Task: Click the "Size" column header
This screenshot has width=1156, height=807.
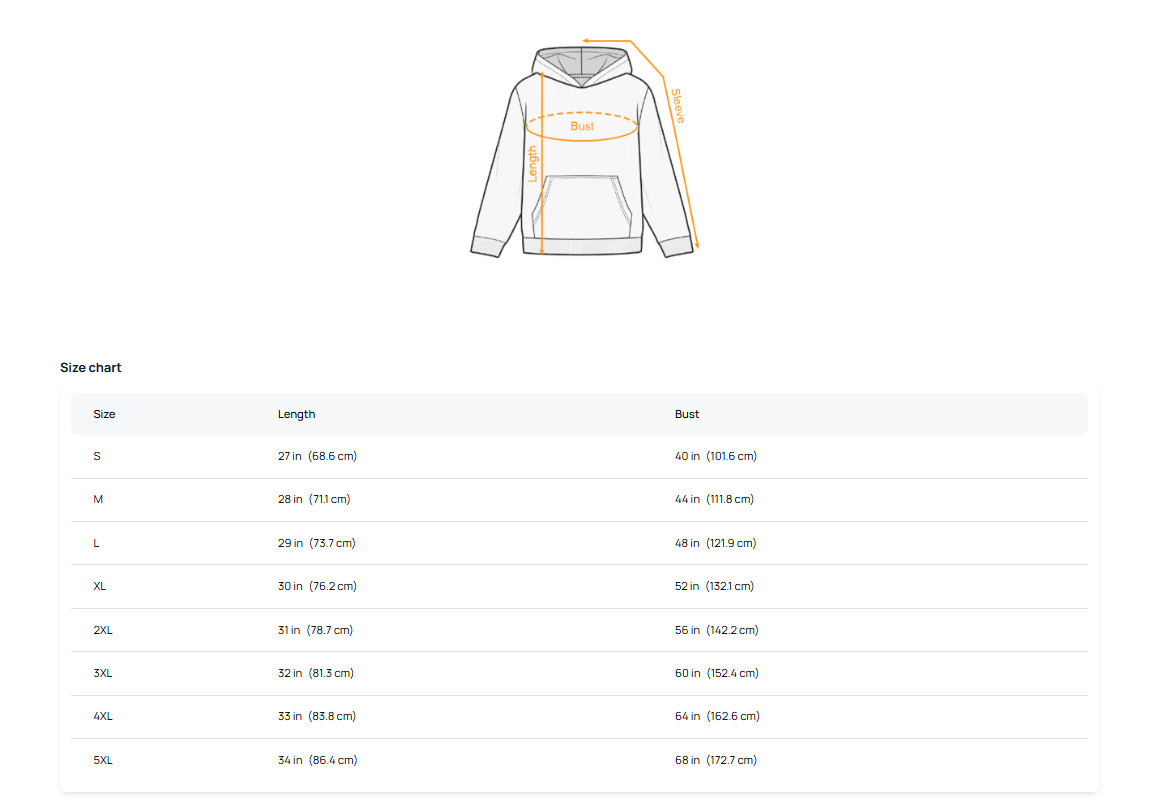Action: tap(104, 414)
